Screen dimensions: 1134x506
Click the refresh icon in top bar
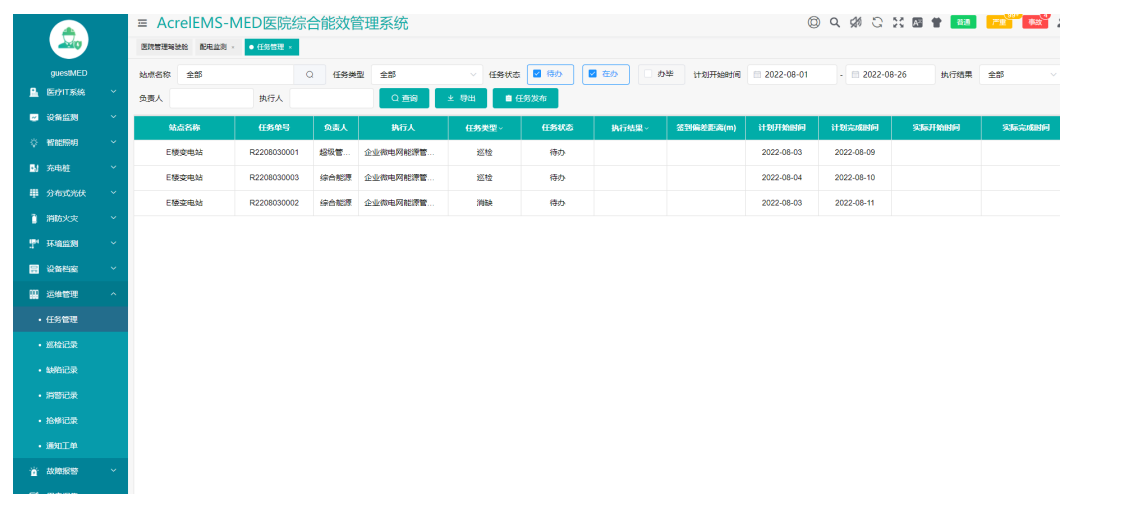tap(877, 22)
